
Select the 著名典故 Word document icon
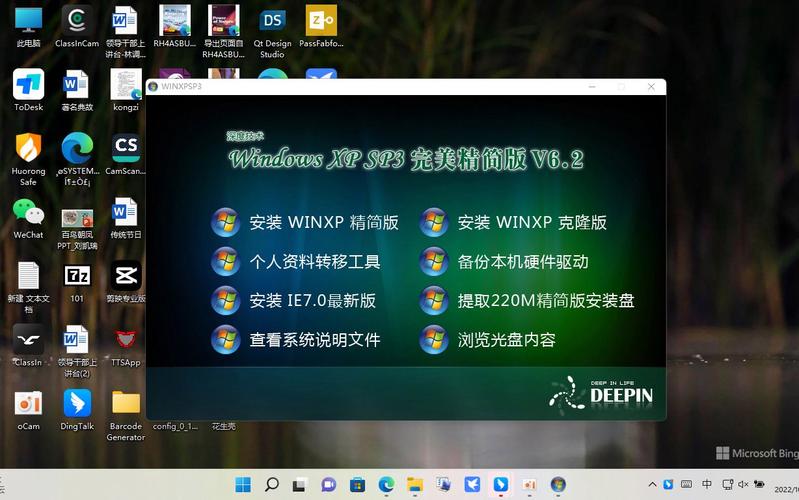tap(77, 90)
